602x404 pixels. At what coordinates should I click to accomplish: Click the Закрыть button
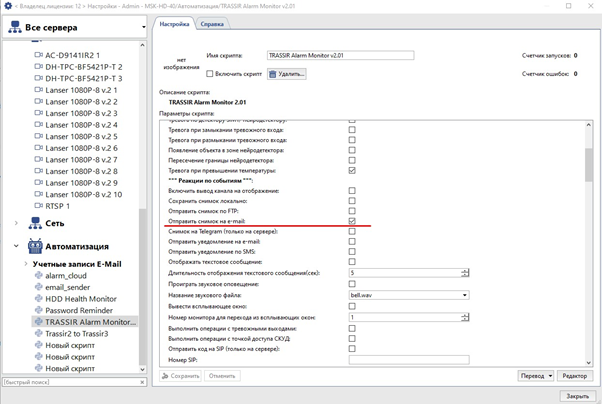(577, 396)
